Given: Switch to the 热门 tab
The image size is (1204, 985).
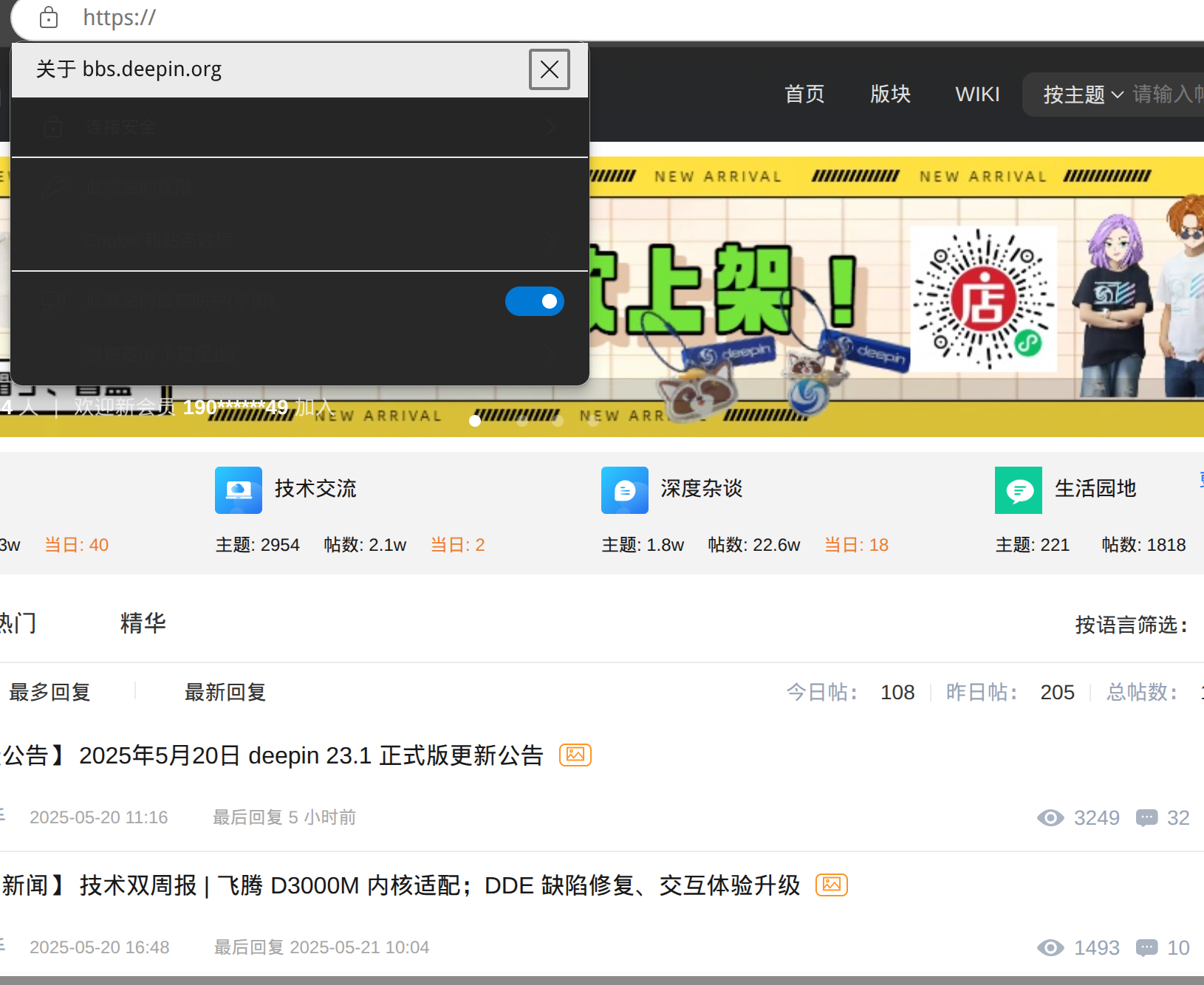Looking at the screenshot, I should pos(16,623).
